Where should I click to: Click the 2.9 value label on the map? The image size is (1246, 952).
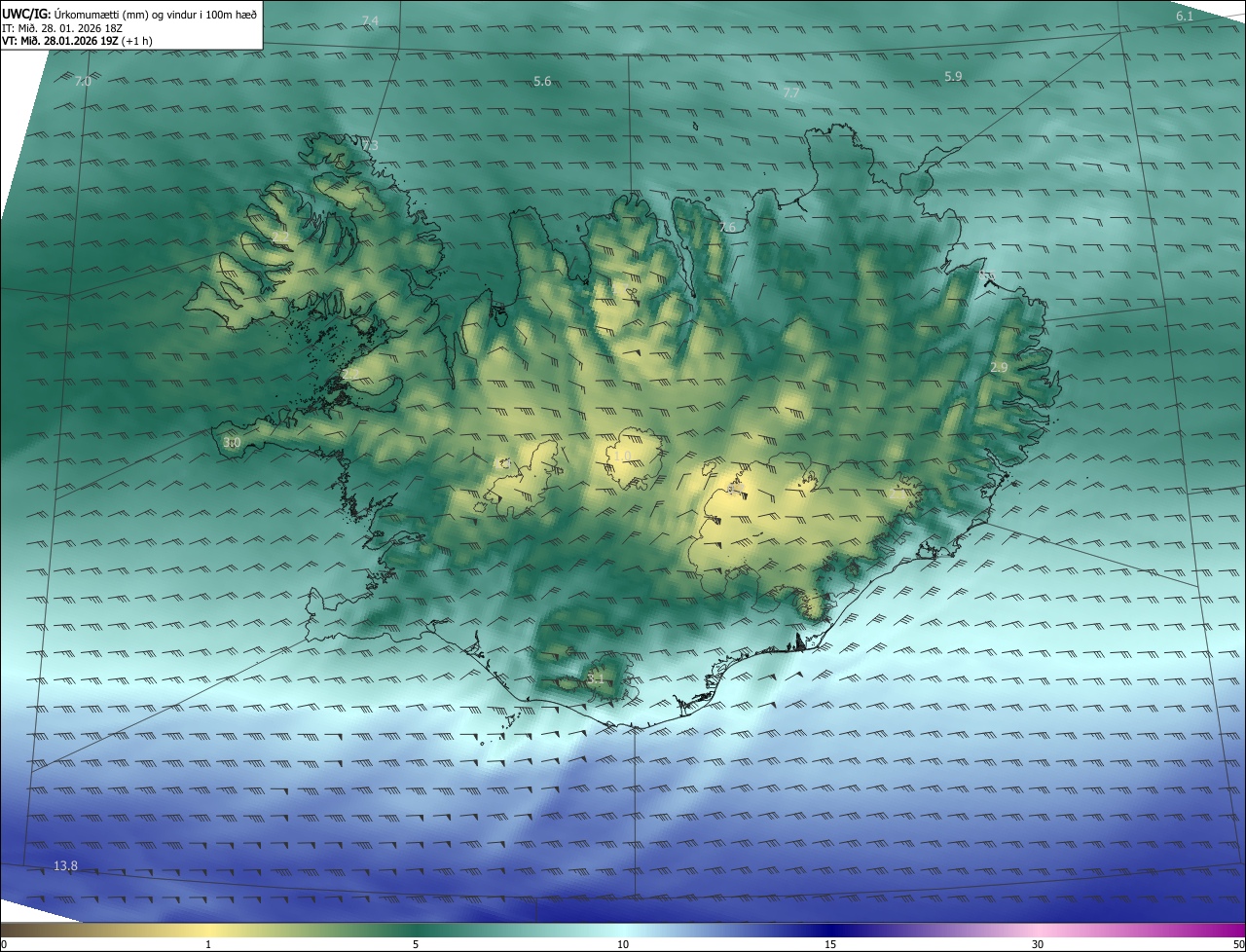point(999,367)
